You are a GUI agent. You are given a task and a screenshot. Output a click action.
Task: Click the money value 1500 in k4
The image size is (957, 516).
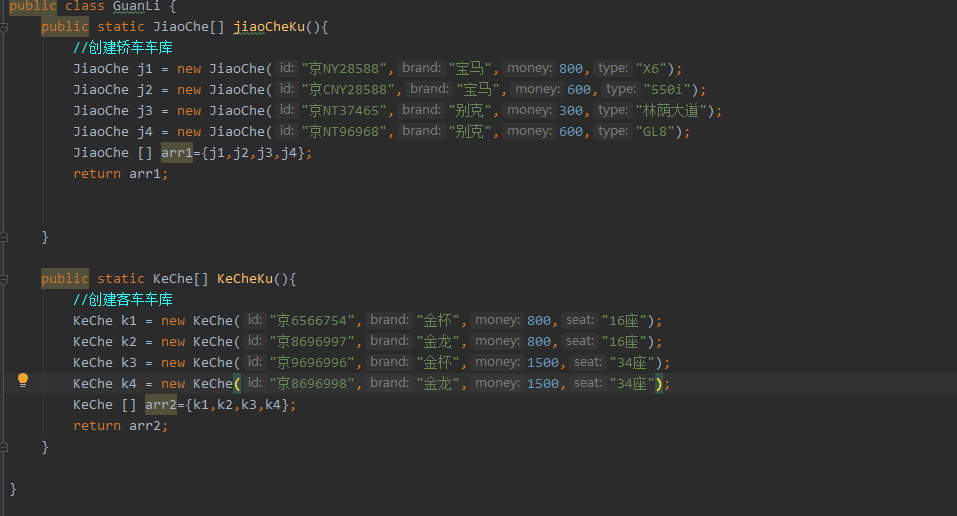pyautogui.click(x=543, y=383)
